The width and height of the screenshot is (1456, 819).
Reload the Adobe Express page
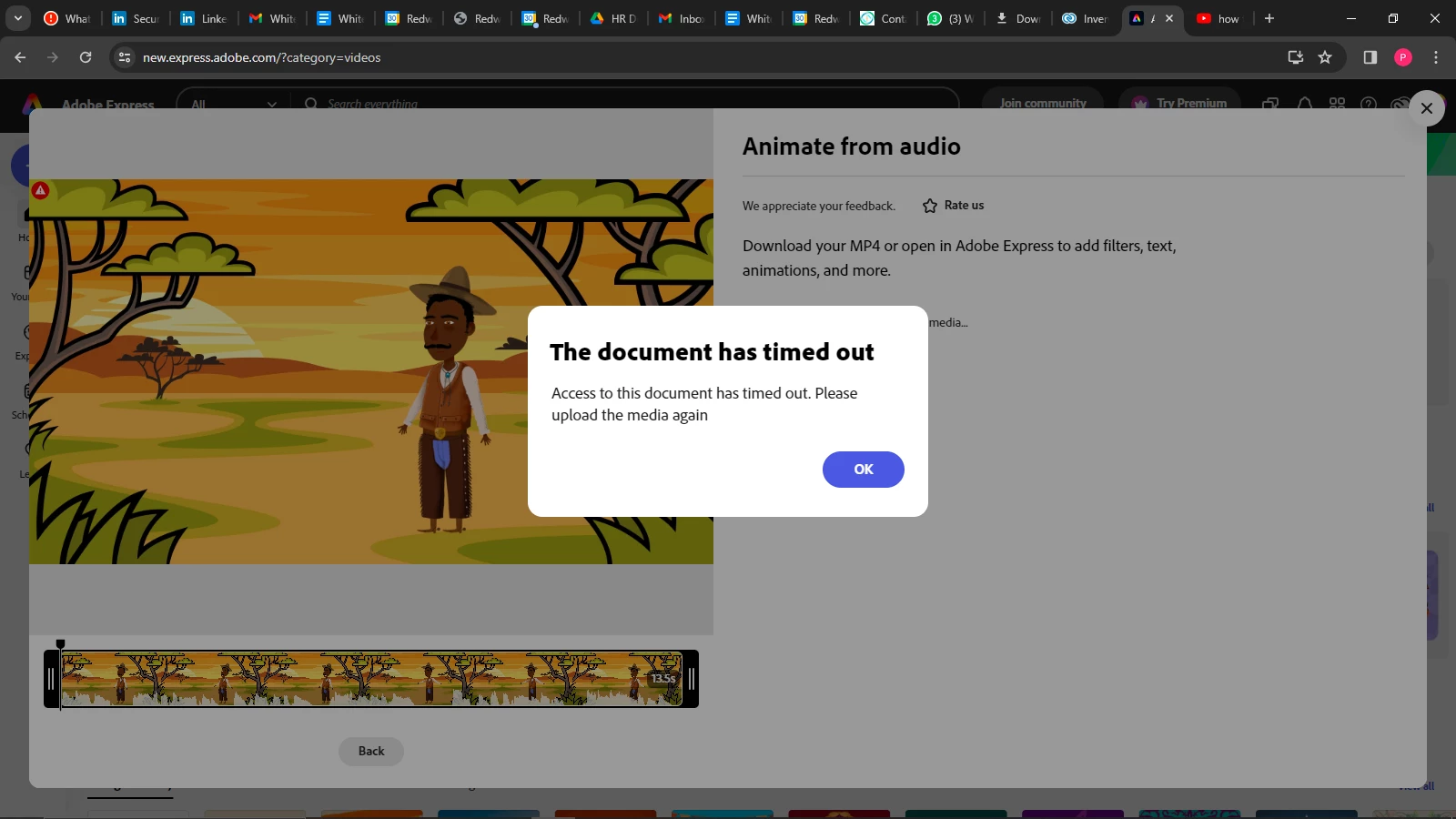click(x=86, y=57)
